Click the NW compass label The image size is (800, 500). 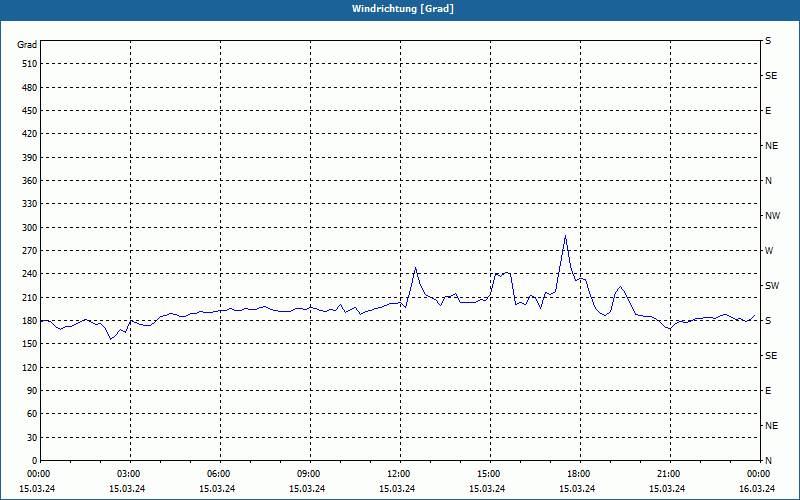pos(771,216)
